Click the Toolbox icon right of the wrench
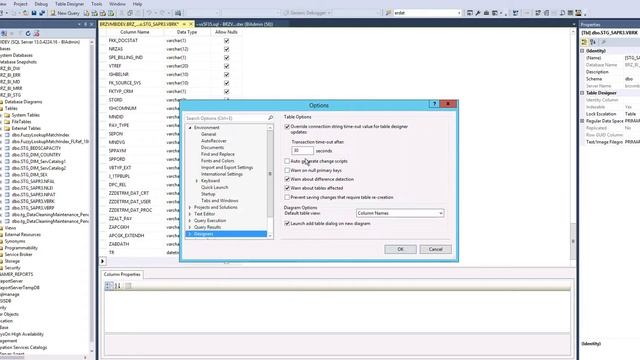This screenshot has width=640, height=360. 486,13
